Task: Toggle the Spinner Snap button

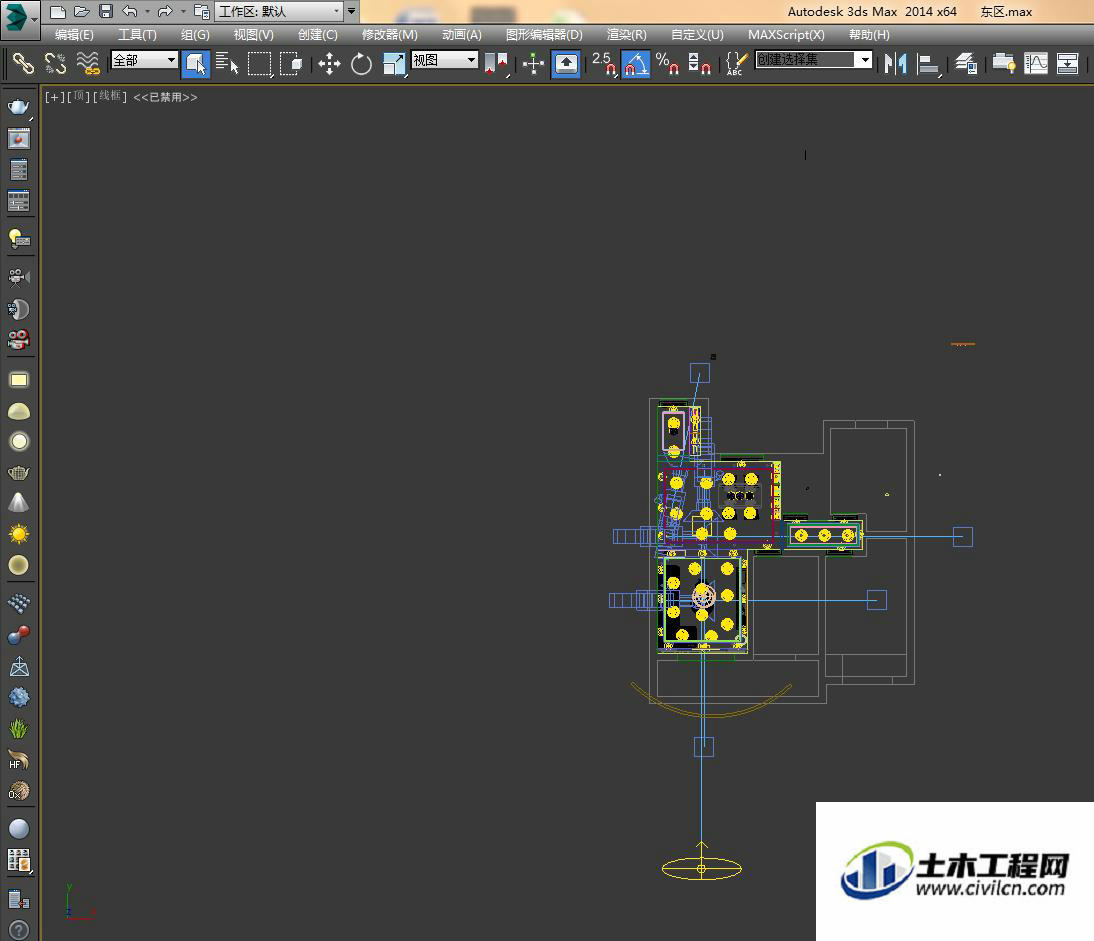Action: [700, 63]
